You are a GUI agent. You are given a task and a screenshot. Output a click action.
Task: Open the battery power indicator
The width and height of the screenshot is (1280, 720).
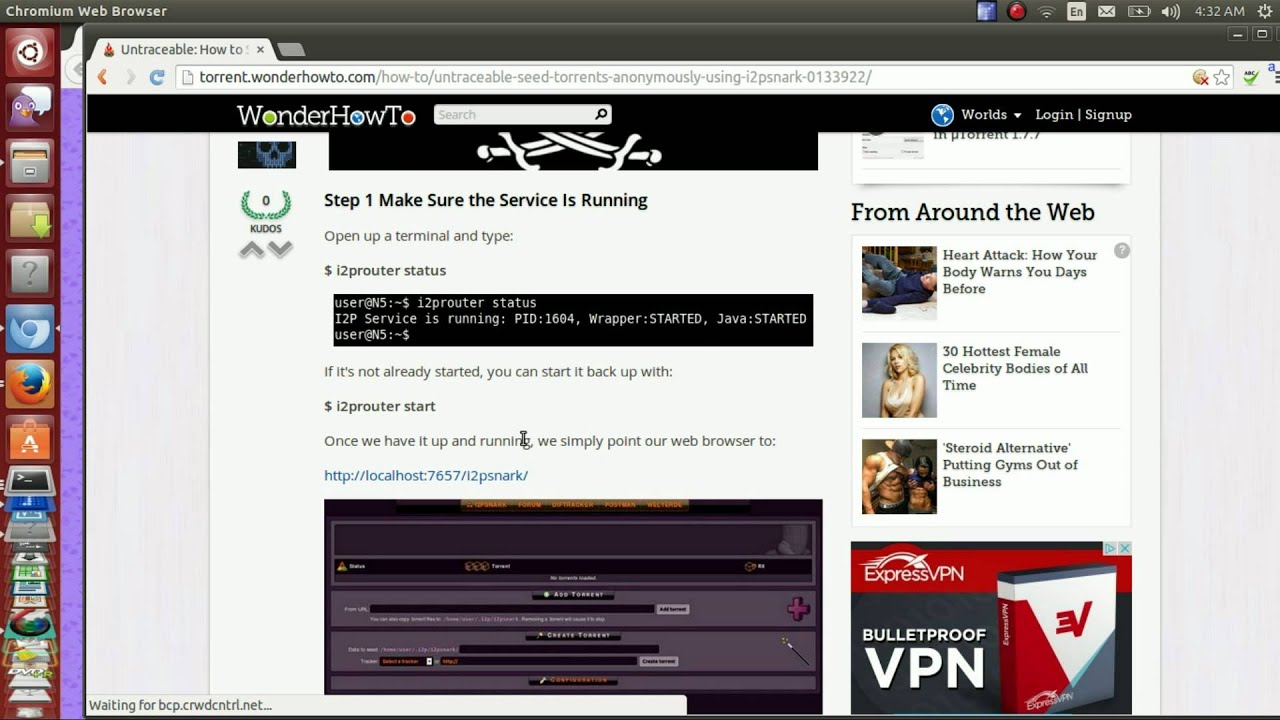1138,12
